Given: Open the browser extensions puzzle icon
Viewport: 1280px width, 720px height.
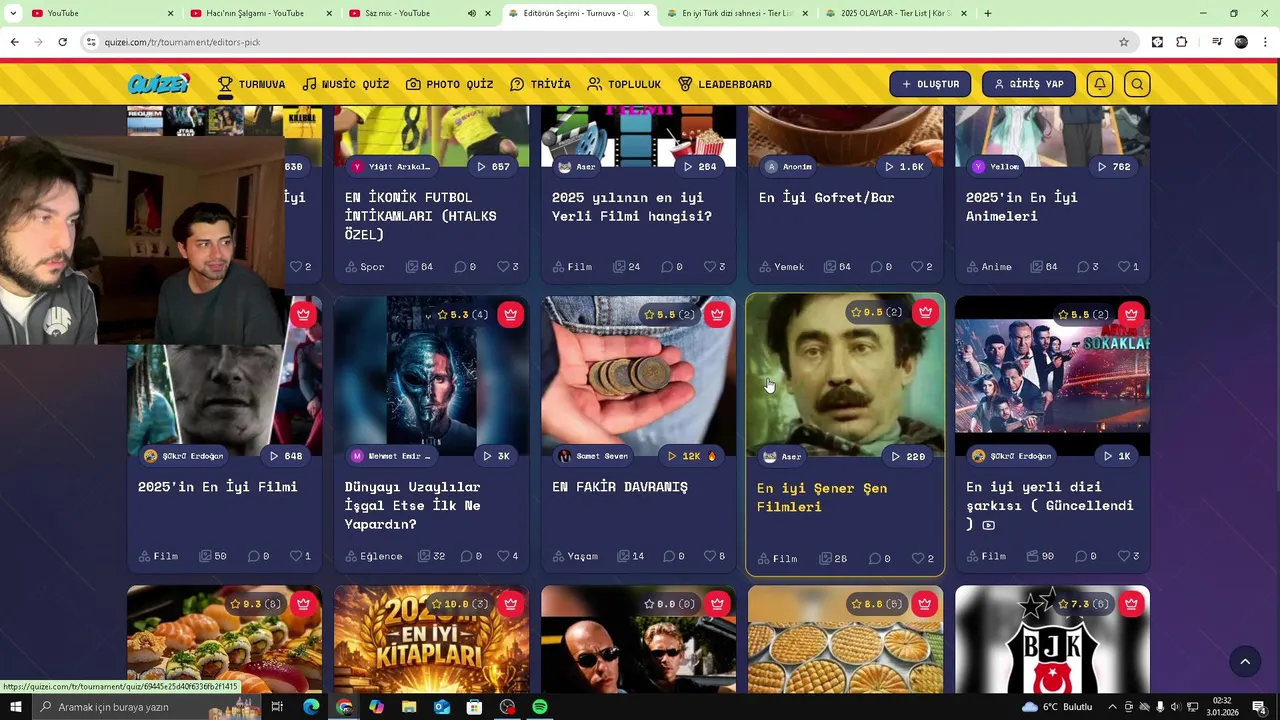Looking at the screenshot, I should tap(1182, 42).
